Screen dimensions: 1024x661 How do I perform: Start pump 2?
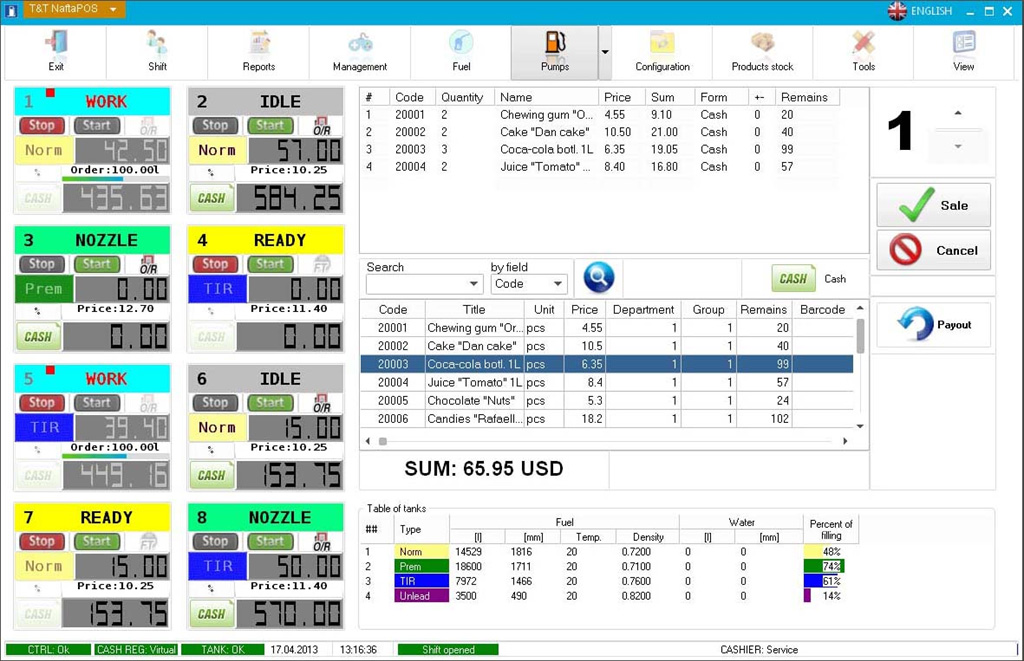270,125
